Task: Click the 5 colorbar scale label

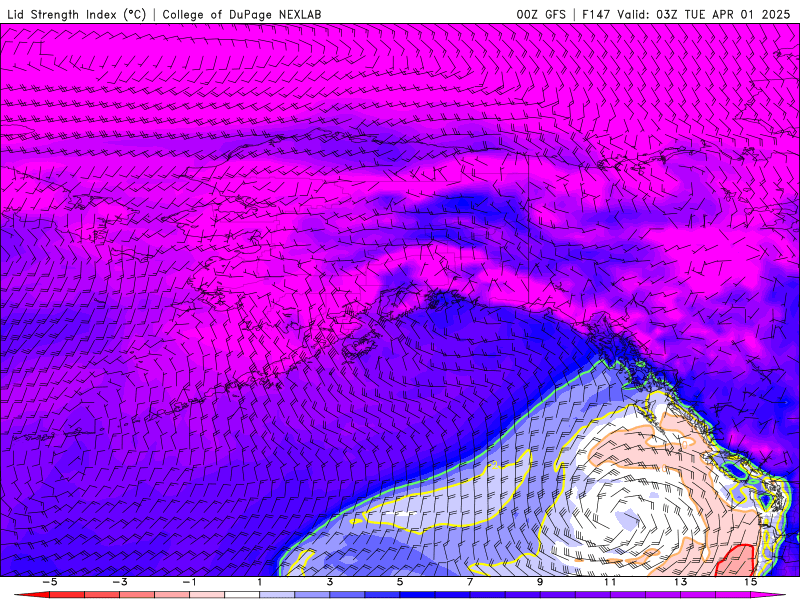Action: pyautogui.click(x=400, y=582)
